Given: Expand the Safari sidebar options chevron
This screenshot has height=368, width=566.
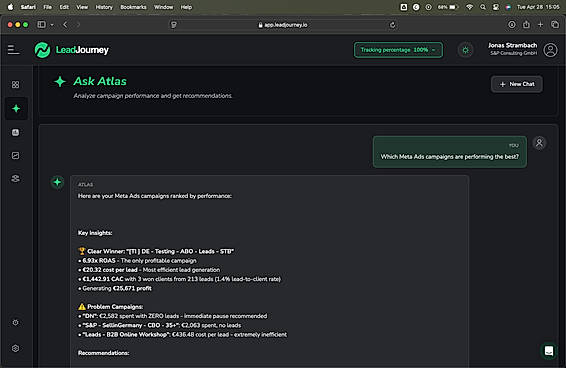Looking at the screenshot, I should click(x=52, y=25).
